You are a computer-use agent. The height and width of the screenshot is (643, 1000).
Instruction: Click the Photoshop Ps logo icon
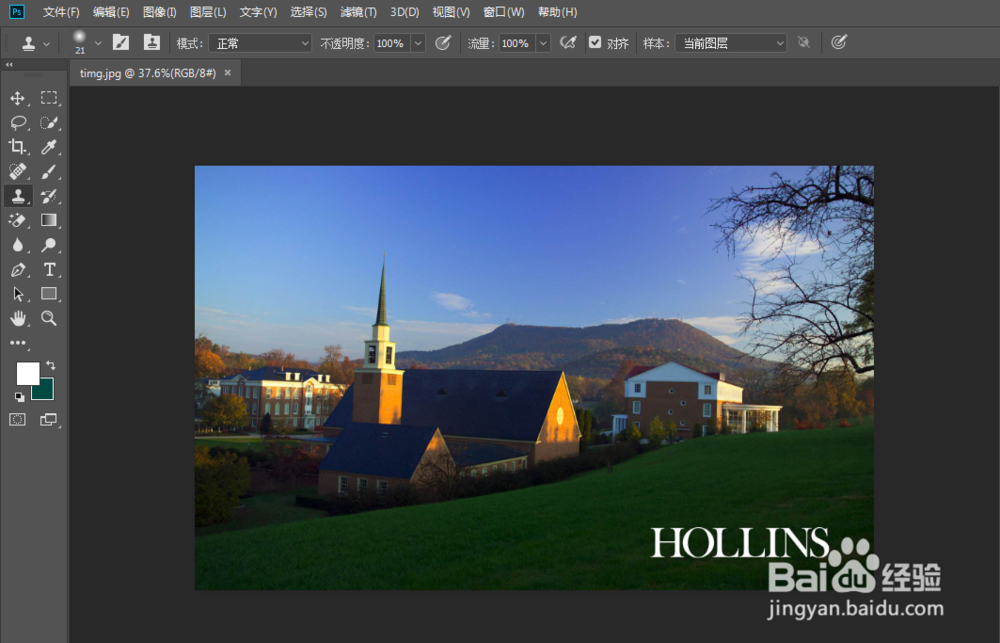click(17, 11)
